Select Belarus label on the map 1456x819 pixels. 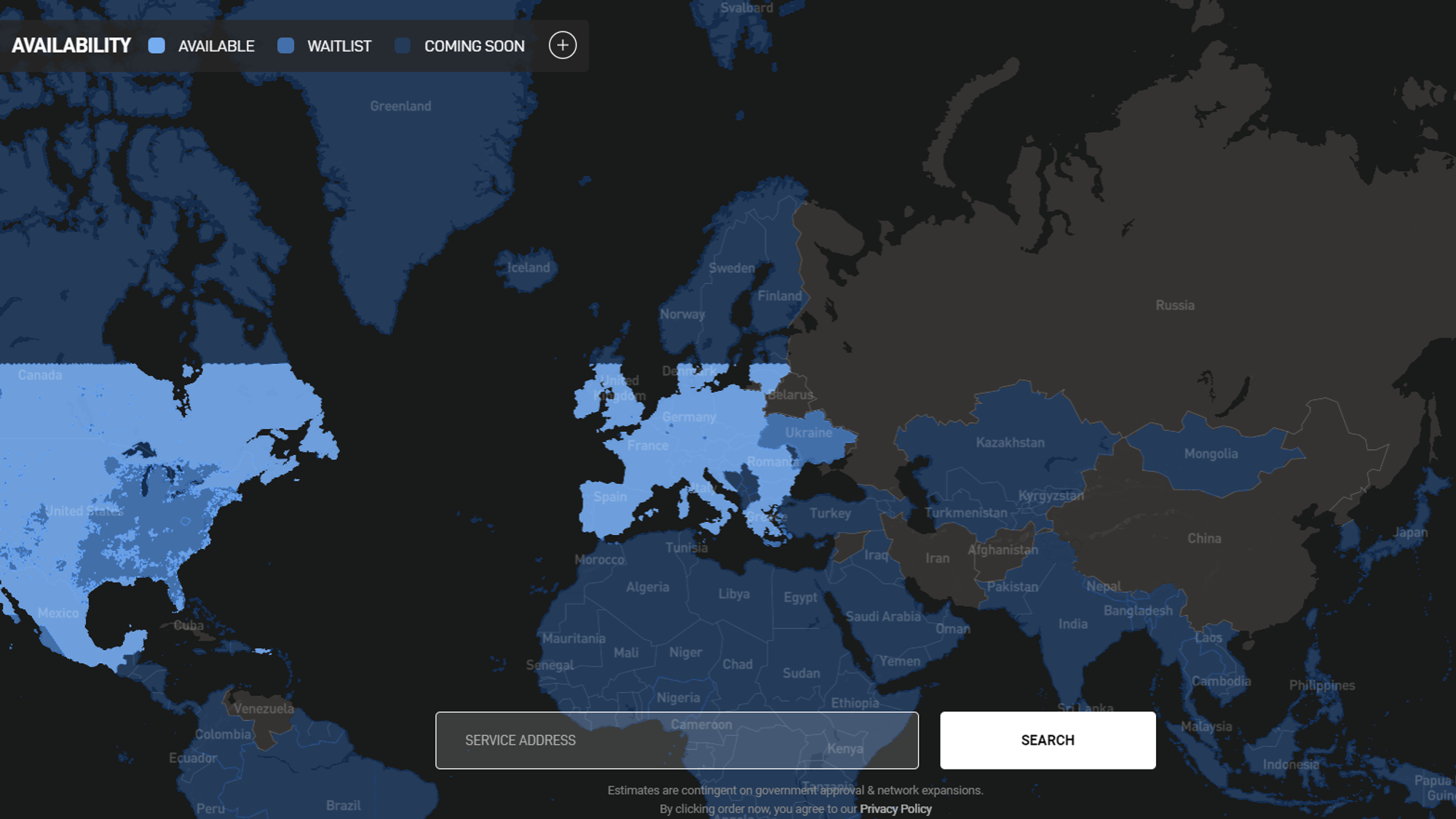pyautogui.click(x=791, y=395)
